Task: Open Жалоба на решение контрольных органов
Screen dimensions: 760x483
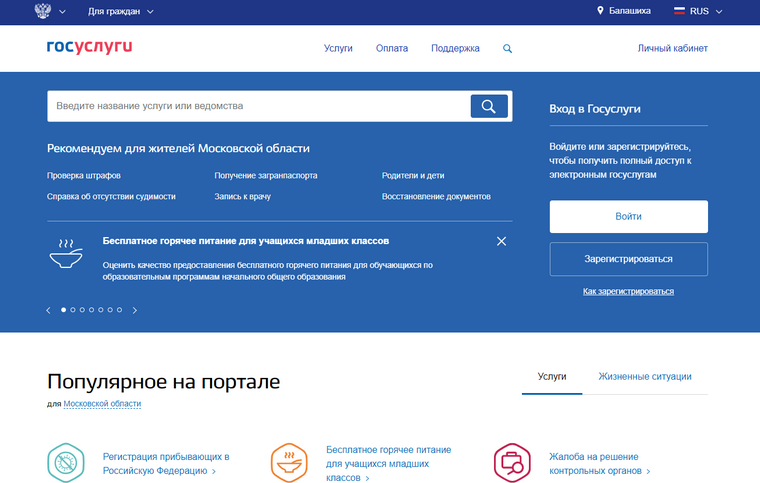Action: click(x=600, y=464)
